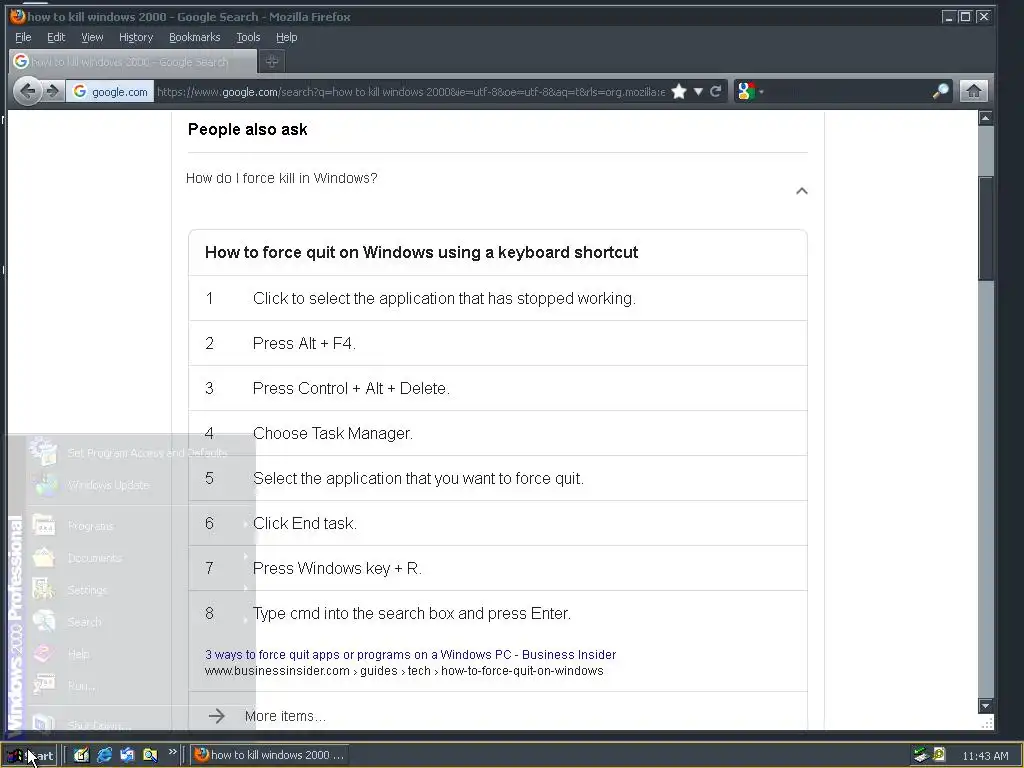
Task: Click 'Click End task.' step text
Action: click(x=304, y=524)
